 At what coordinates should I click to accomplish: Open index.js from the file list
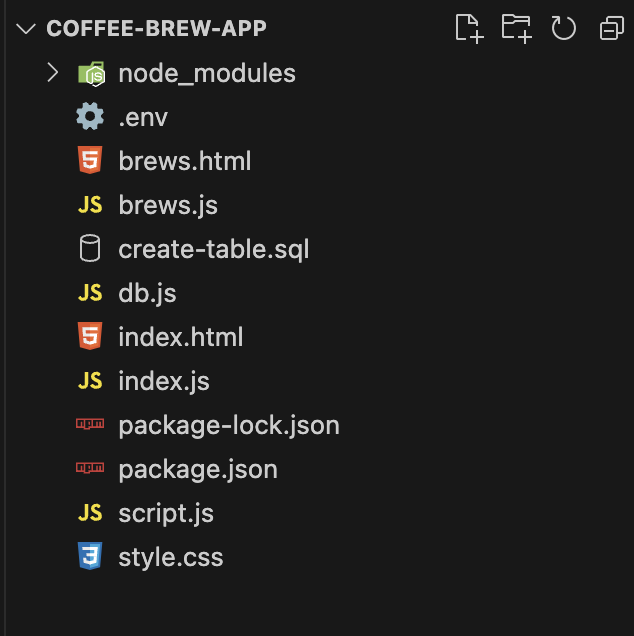[164, 381]
